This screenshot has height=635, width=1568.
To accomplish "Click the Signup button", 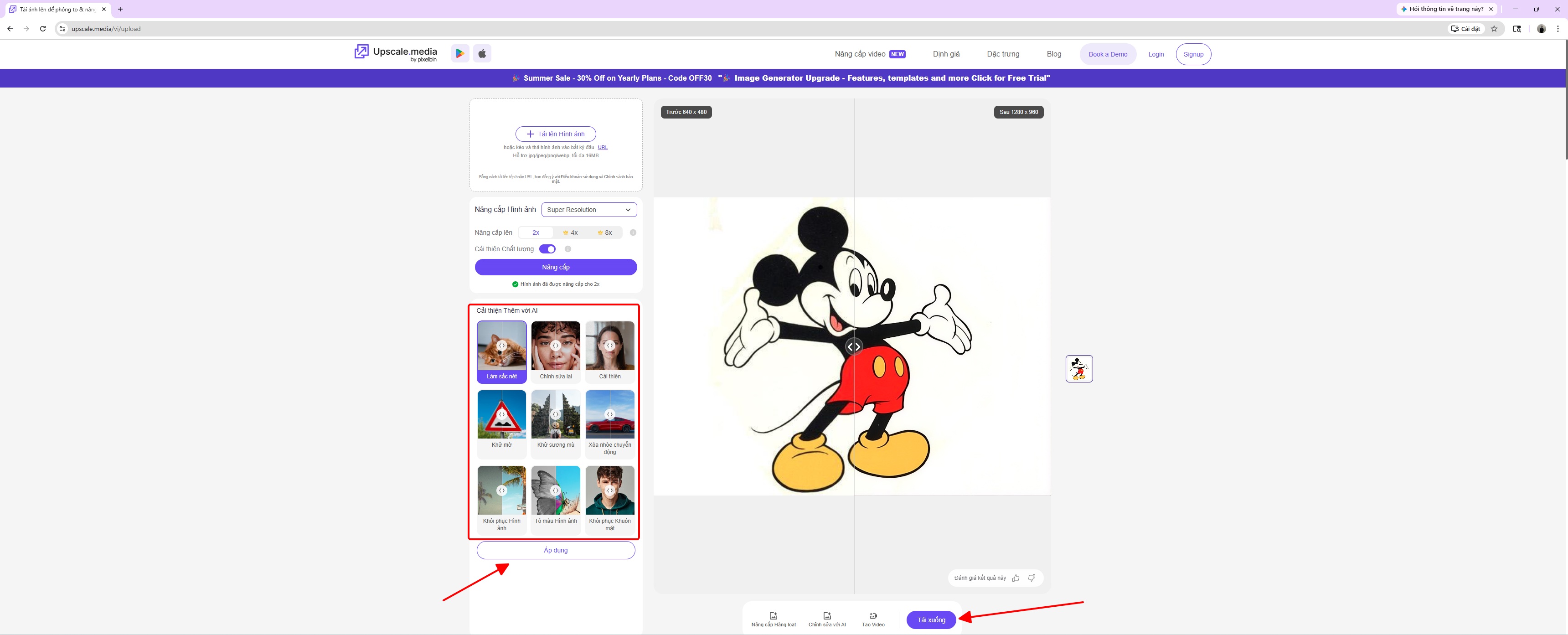I will click(1193, 54).
